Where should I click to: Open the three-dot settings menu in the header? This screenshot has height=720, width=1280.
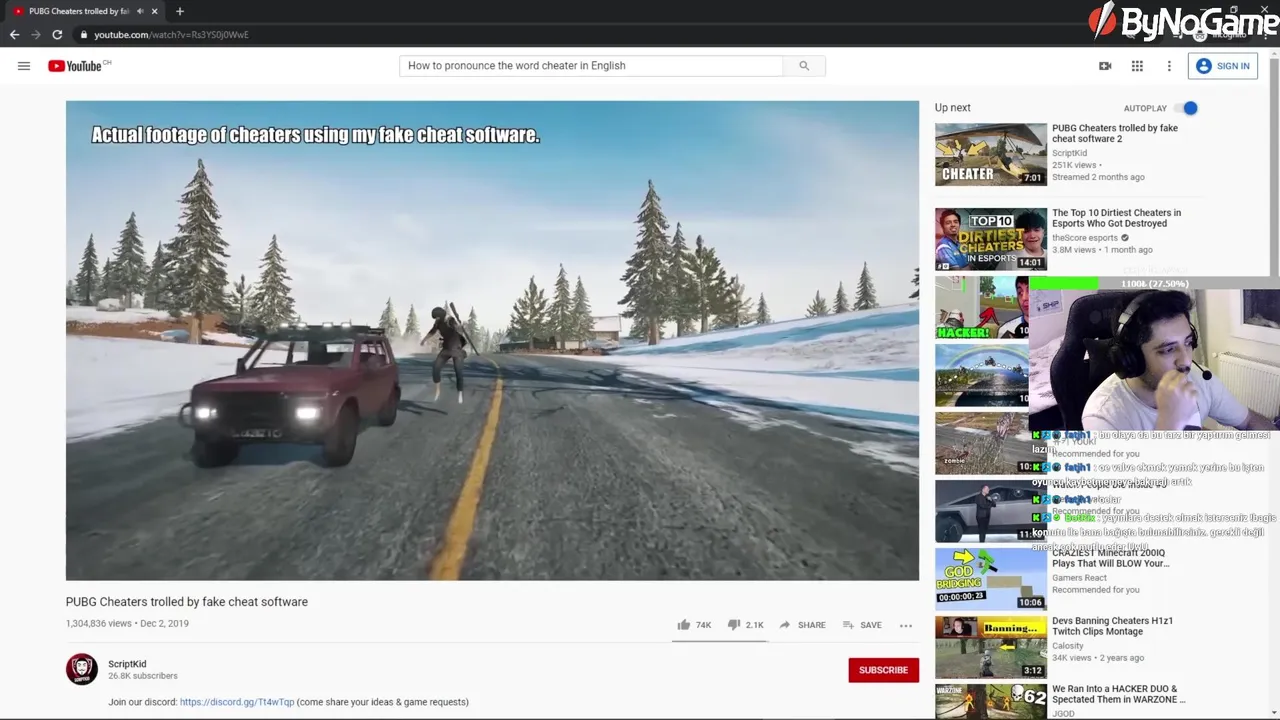coord(1169,66)
